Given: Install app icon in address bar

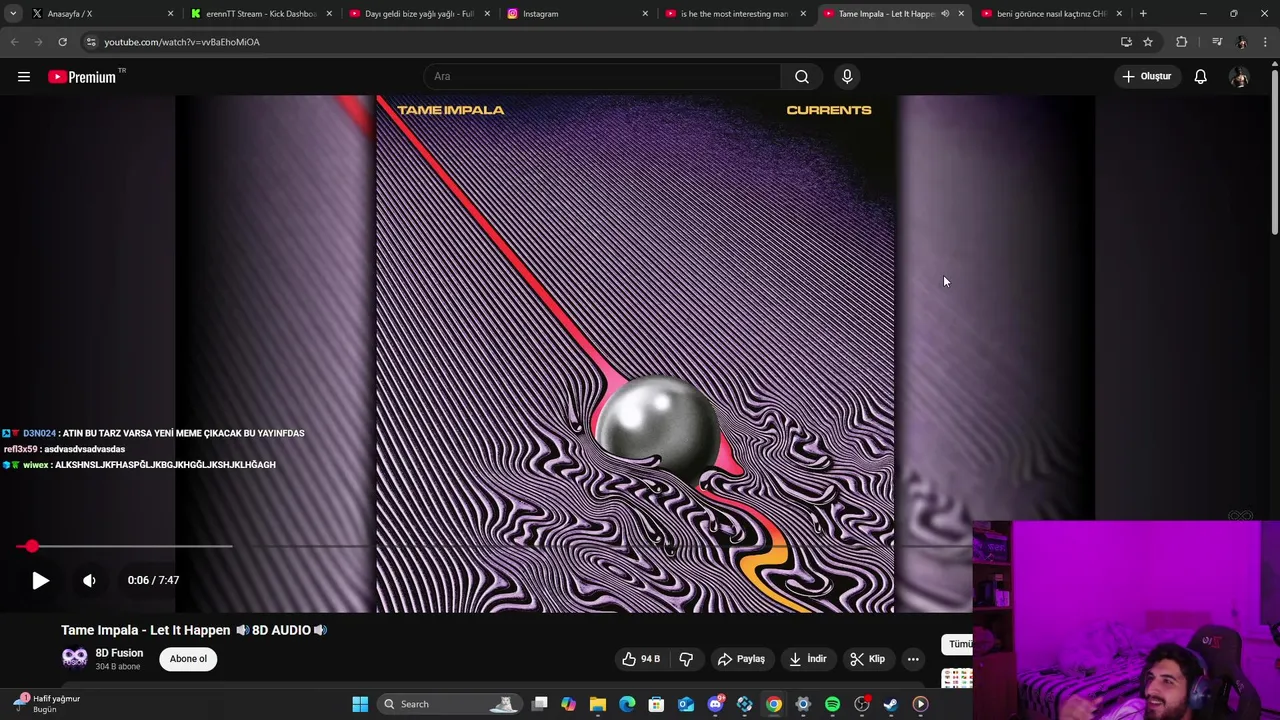Looking at the screenshot, I should click(x=1126, y=42).
